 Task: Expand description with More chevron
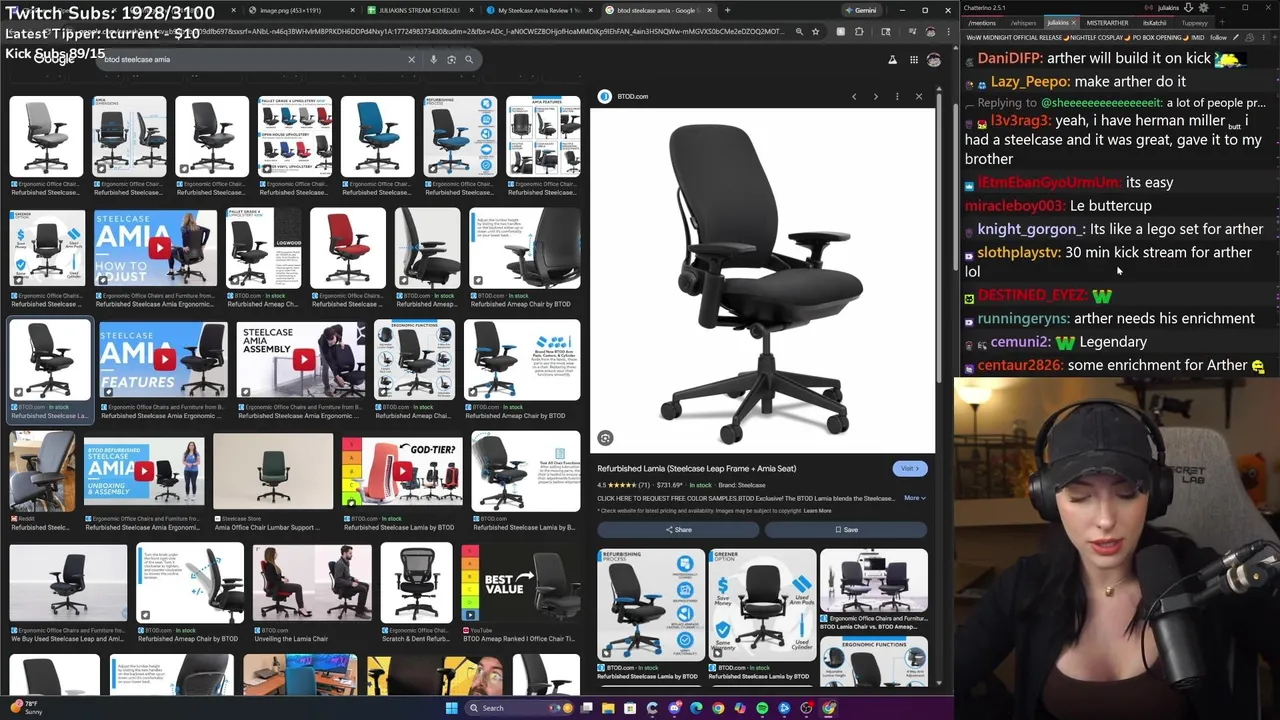click(x=915, y=498)
